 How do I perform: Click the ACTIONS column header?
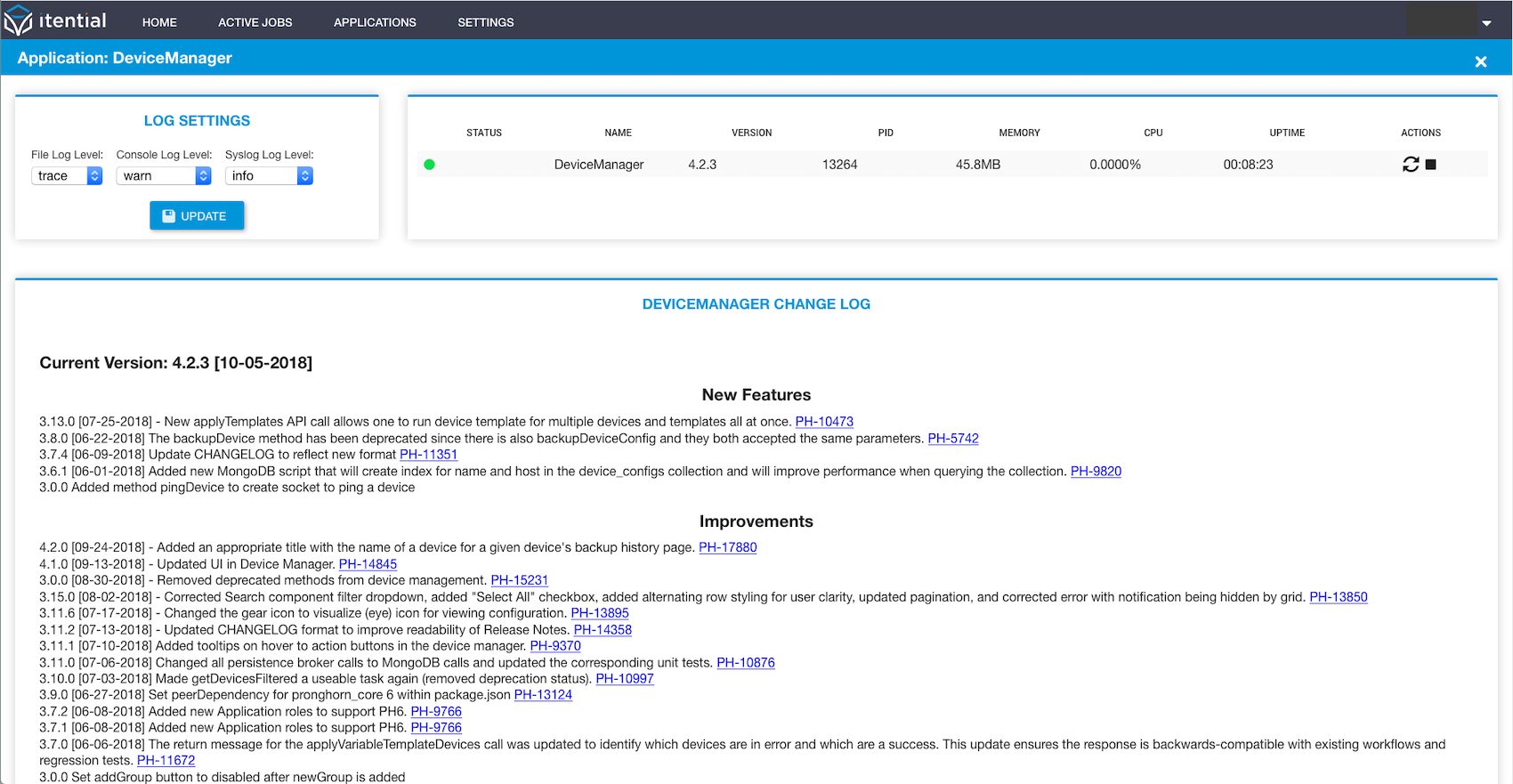1420,133
